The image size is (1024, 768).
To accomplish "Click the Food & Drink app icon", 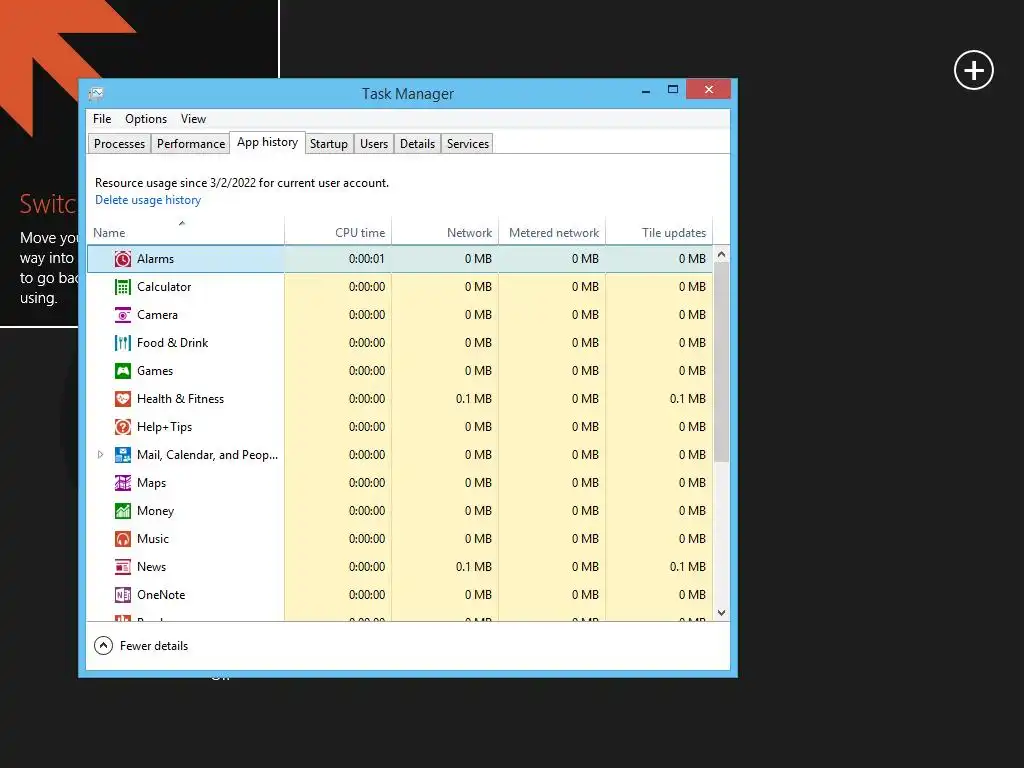I will pyautogui.click(x=123, y=343).
